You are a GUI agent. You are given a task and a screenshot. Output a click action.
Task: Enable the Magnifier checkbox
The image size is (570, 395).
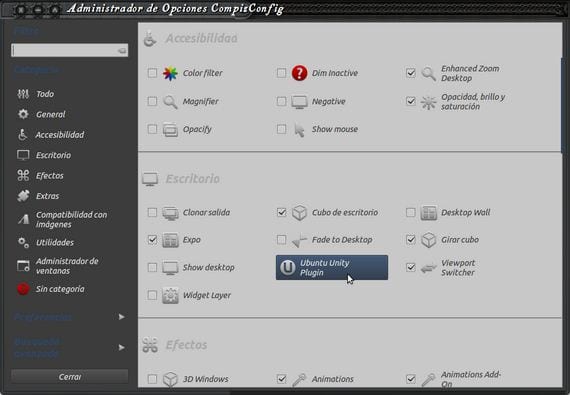tap(152, 101)
